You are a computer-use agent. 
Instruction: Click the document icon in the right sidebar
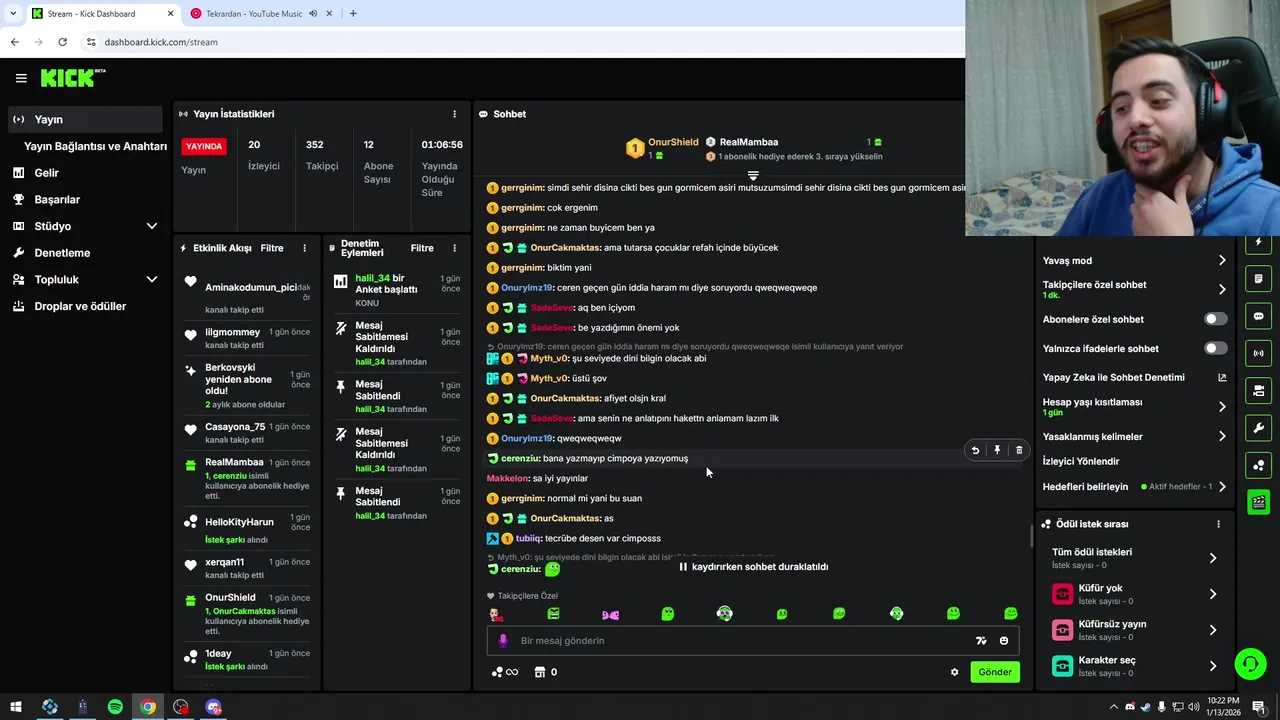[x=1258, y=279]
